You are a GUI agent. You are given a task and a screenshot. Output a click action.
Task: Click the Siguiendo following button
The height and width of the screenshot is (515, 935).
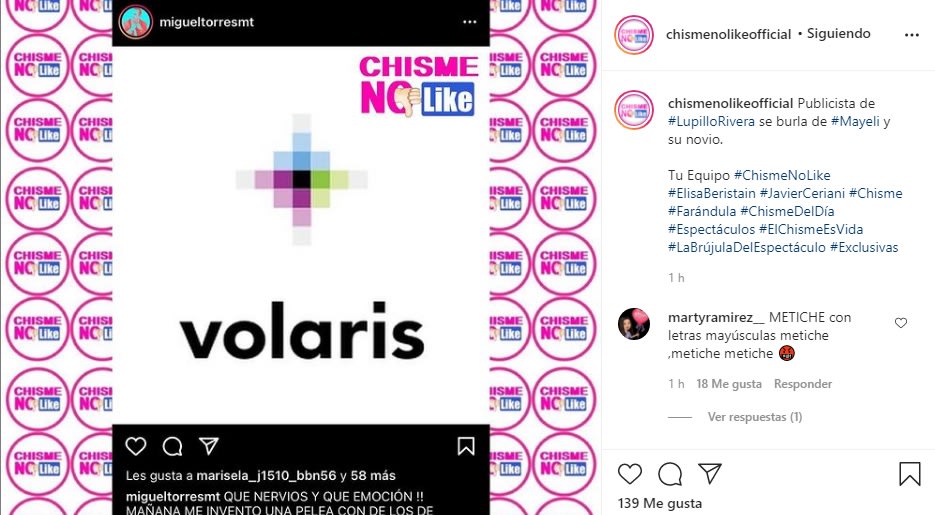(838, 34)
